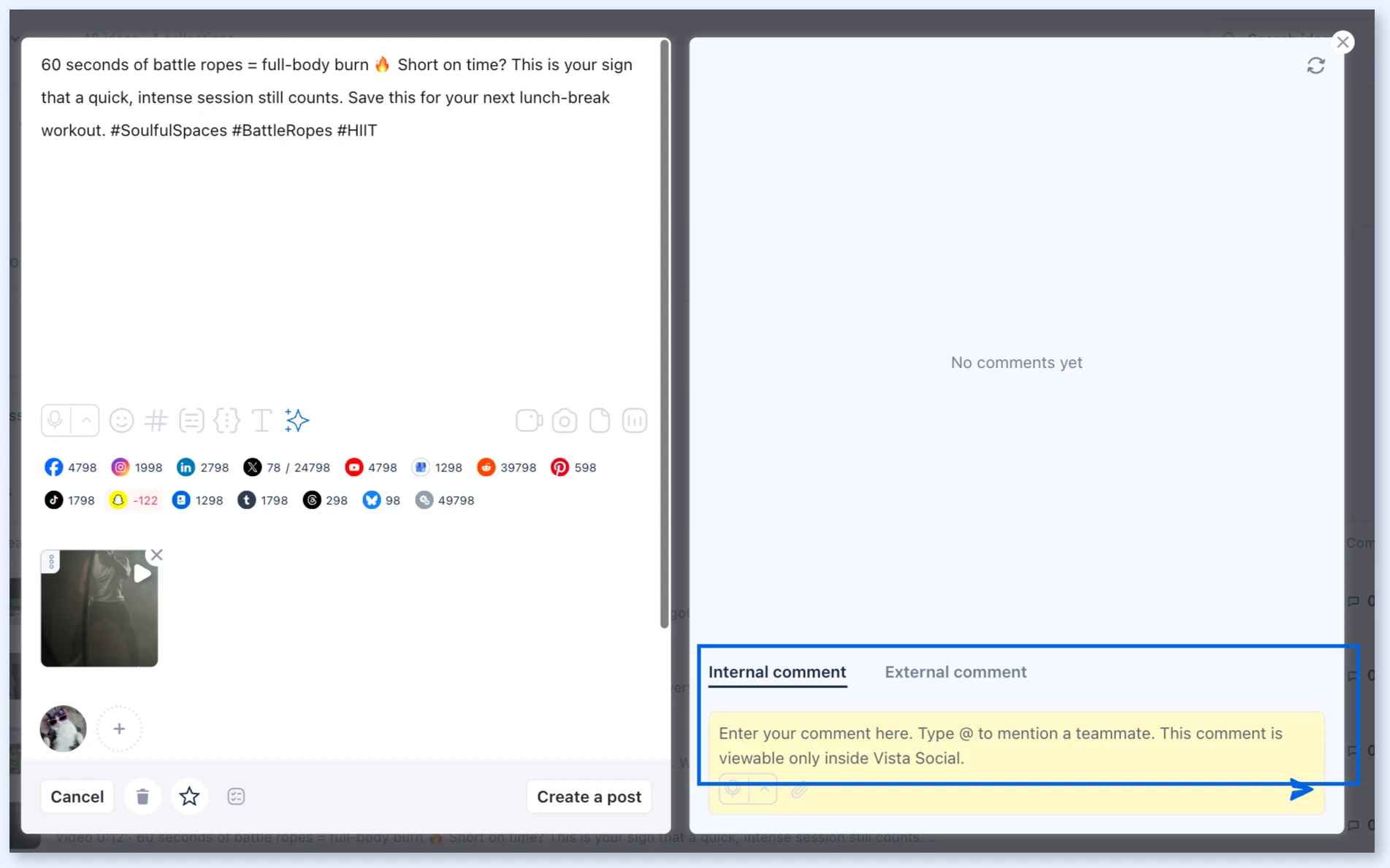1390x868 pixels.
Task: Open the media library icon
Action: (x=635, y=420)
